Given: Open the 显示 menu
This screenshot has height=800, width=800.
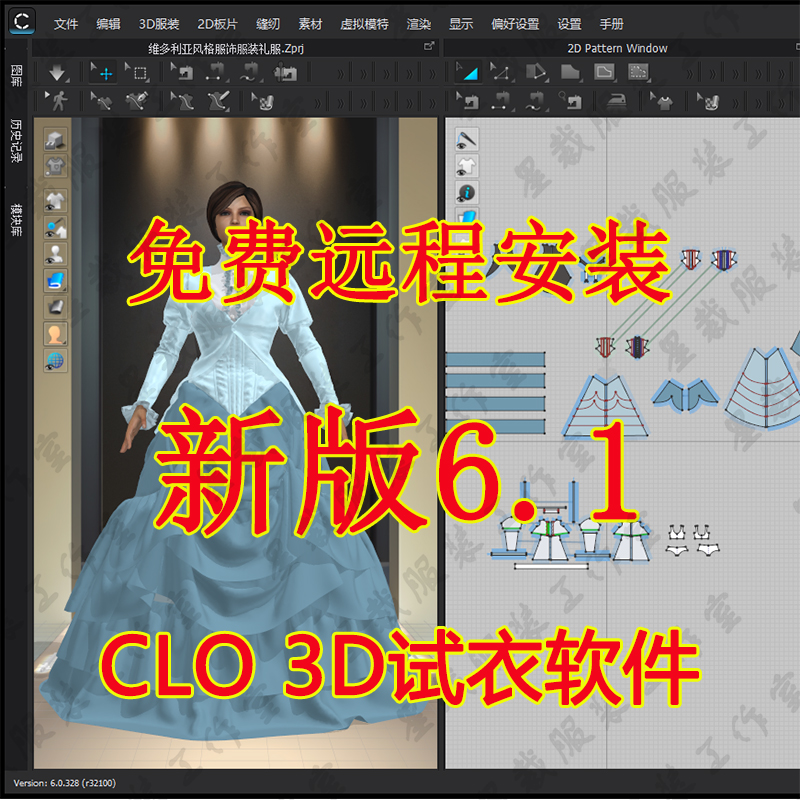Looking at the screenshot, I should pyautogui.click(x=461, y=24).
